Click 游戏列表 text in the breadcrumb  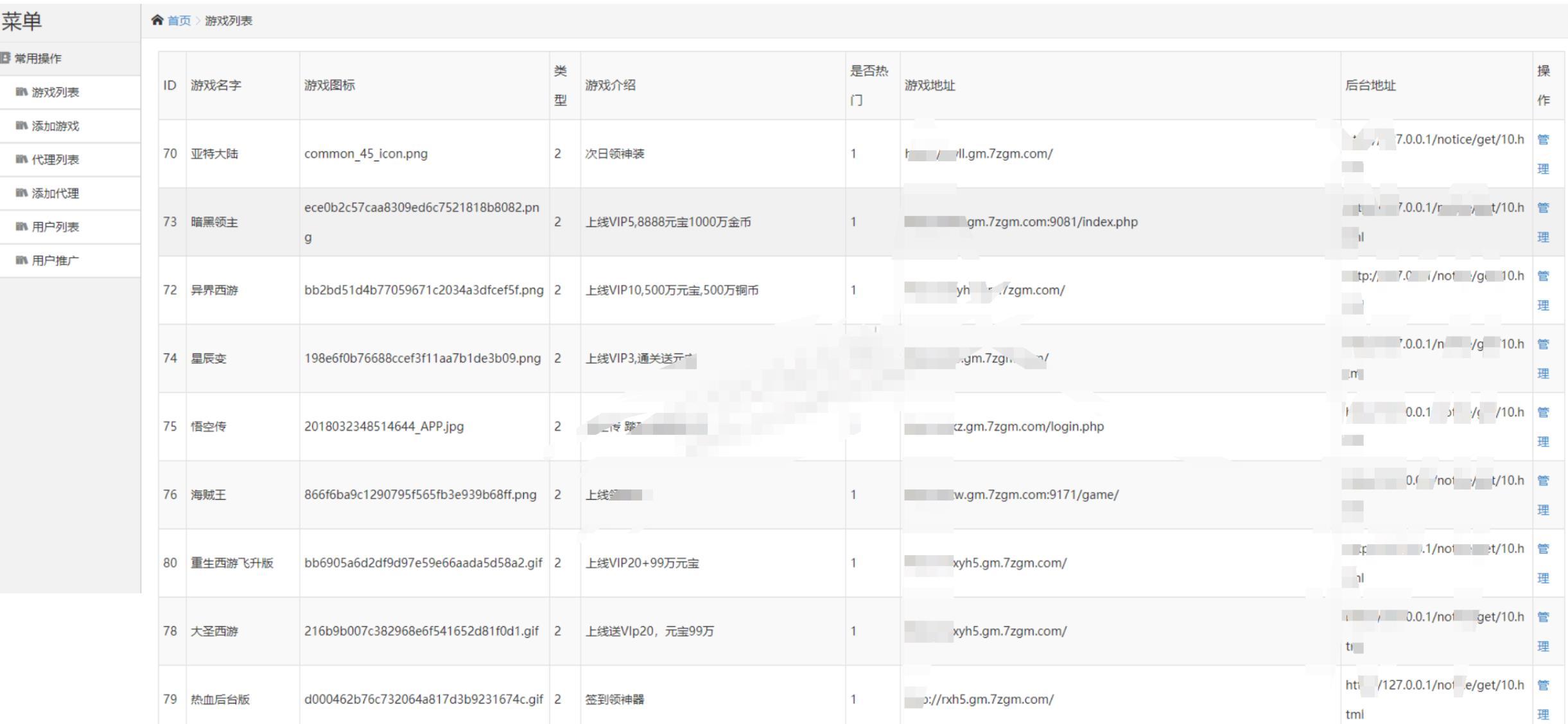click(x=229, y=21)
